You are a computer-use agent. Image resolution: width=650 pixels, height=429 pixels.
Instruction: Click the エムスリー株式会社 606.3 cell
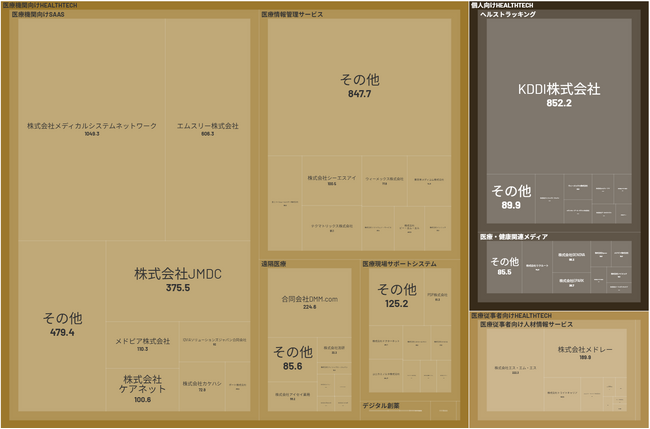click(208, 129)
